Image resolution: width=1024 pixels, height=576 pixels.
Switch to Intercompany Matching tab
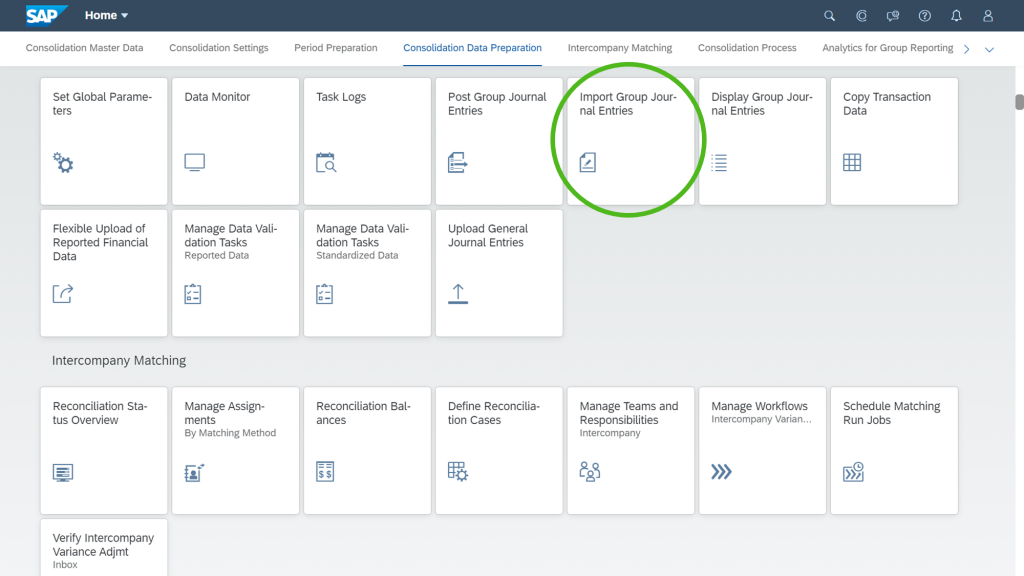coord(620,48)
